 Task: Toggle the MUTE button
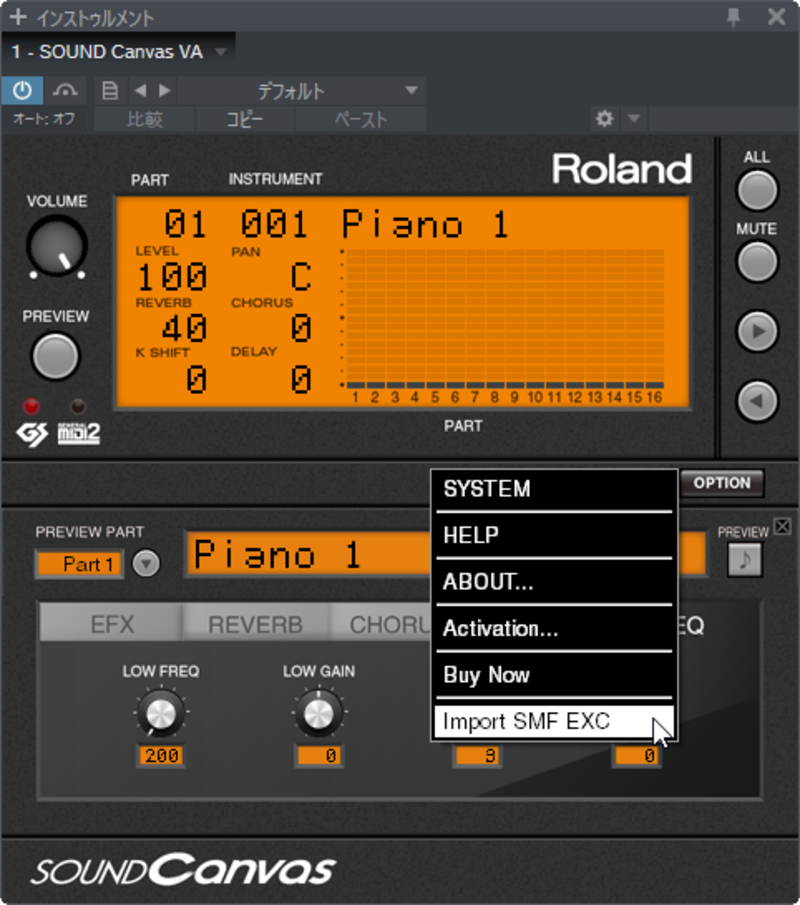[x=757, y=261]
